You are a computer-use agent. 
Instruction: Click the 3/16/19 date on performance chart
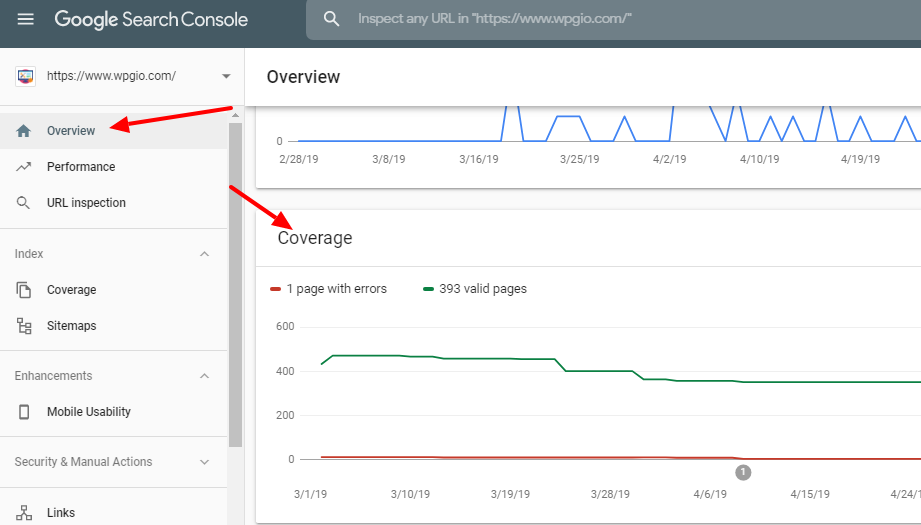coord(479,159)
